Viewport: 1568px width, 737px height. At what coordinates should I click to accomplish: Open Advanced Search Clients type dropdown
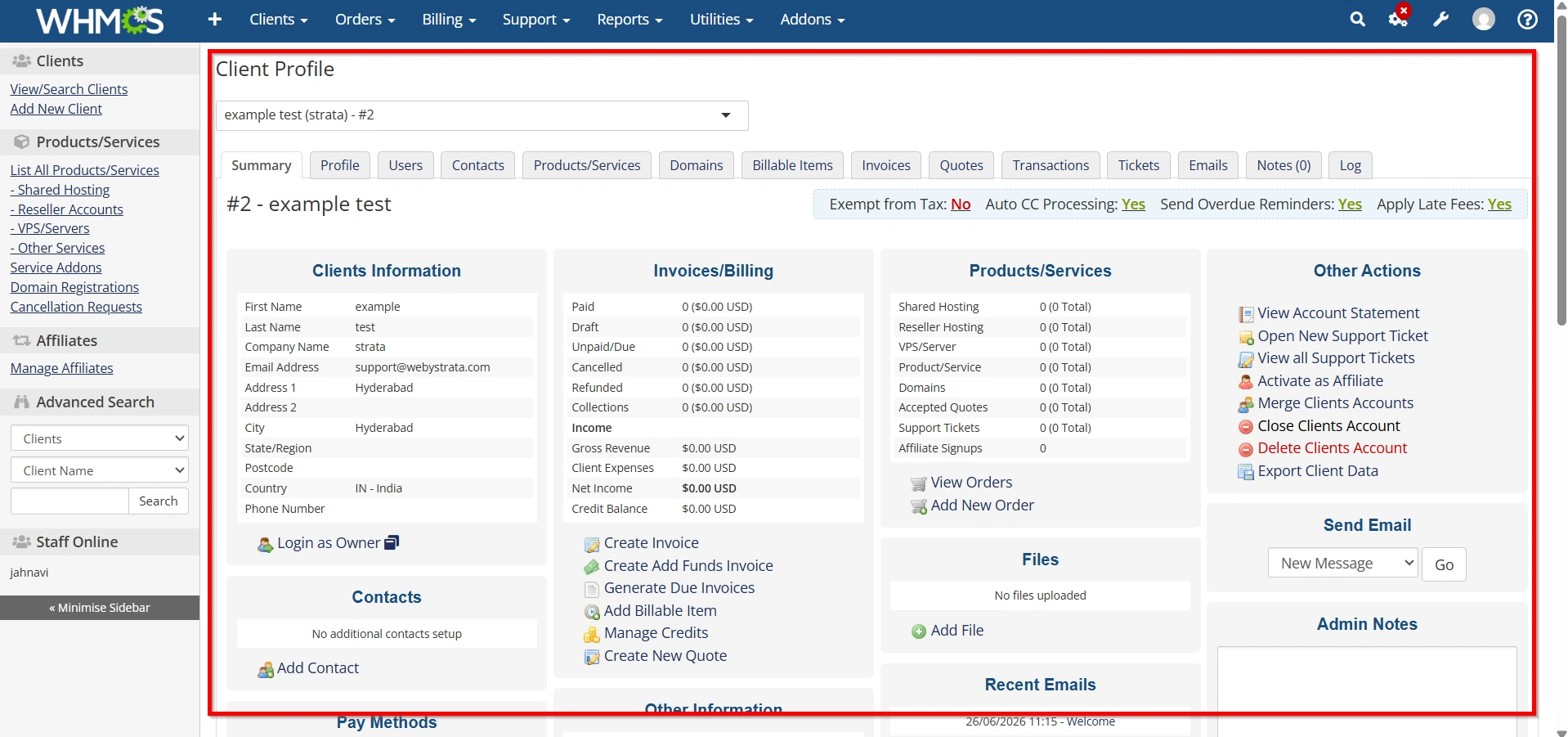(100, 438)
